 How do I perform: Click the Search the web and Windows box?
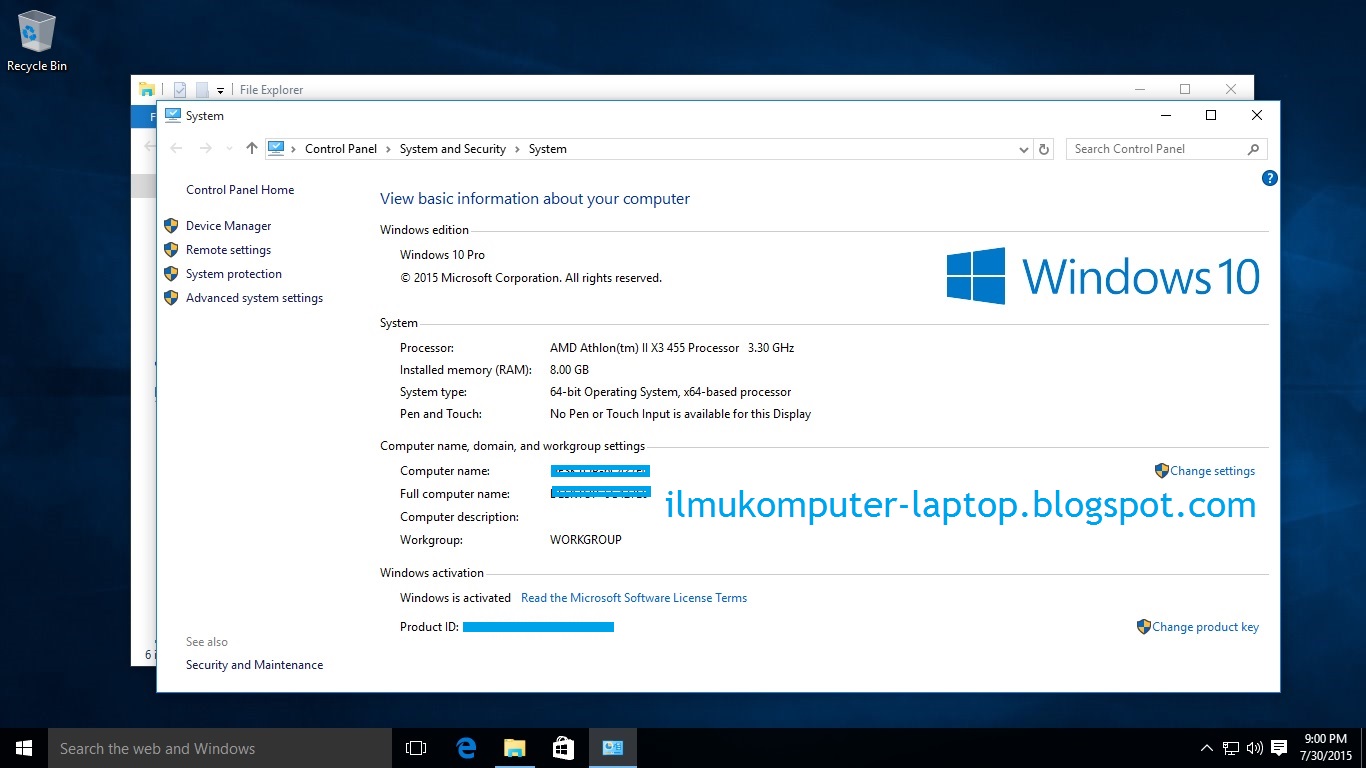pos(220,748)
